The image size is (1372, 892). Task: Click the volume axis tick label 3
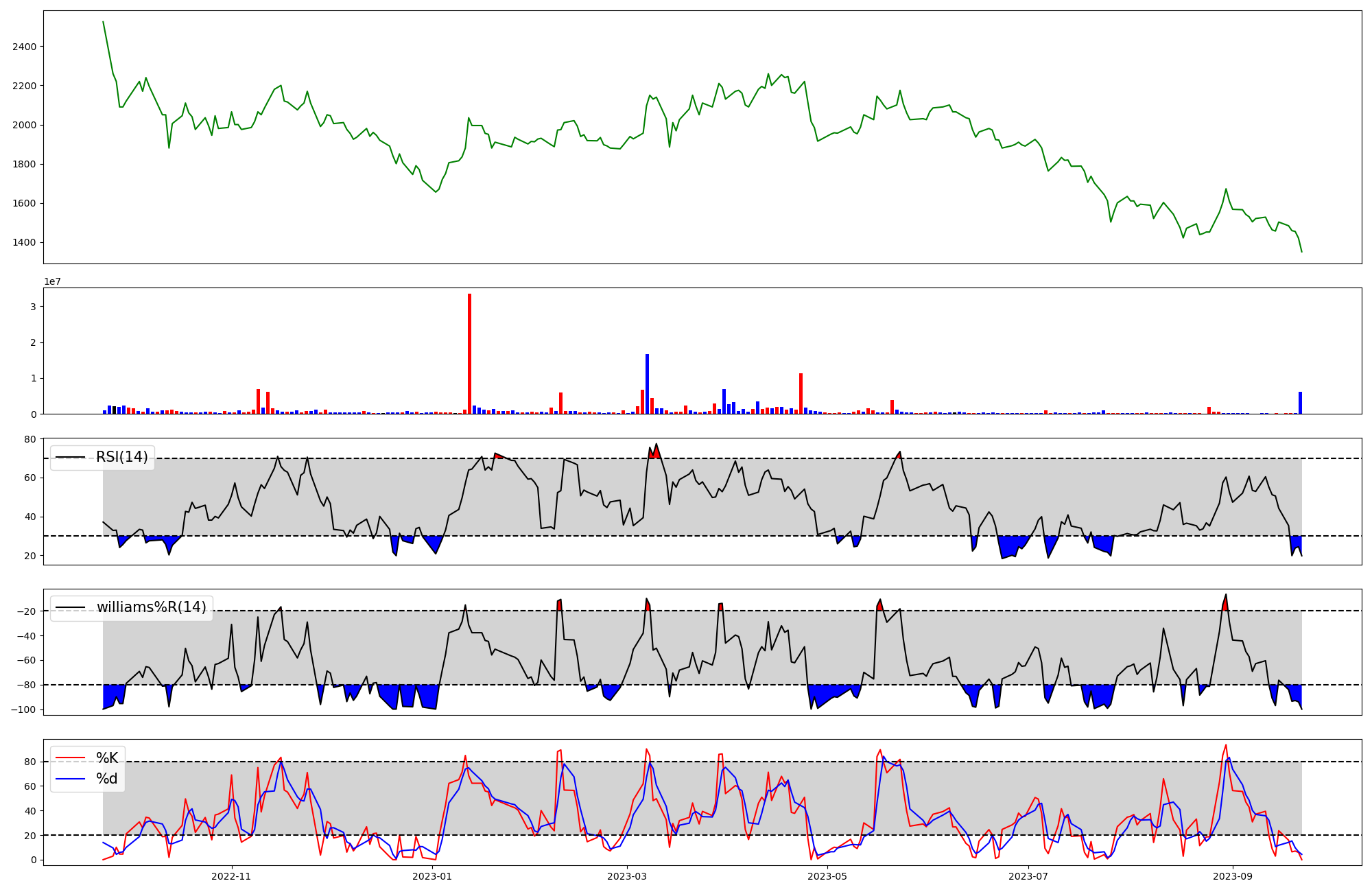[33, 307]
